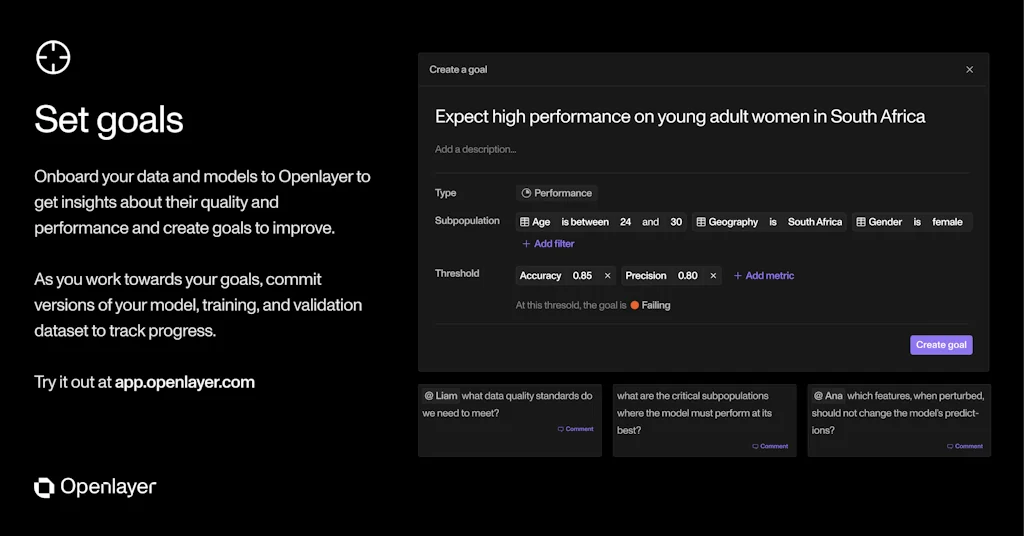The height and width of the screenshot is (536, 1024).
Task: Click the orange Failing status dot
Action: [635, 305]
